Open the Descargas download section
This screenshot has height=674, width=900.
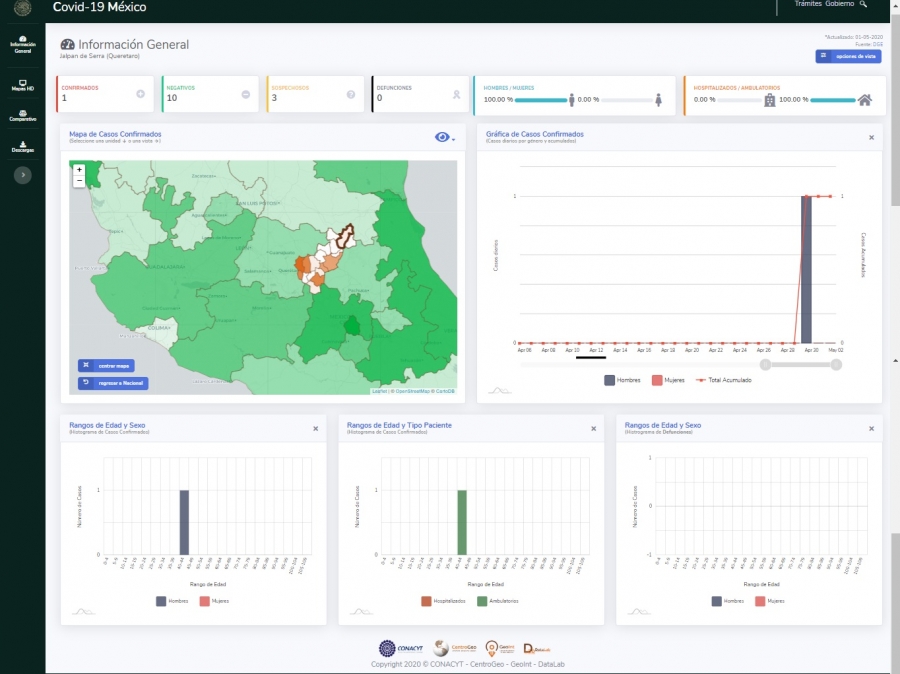[x=22, y=146]
